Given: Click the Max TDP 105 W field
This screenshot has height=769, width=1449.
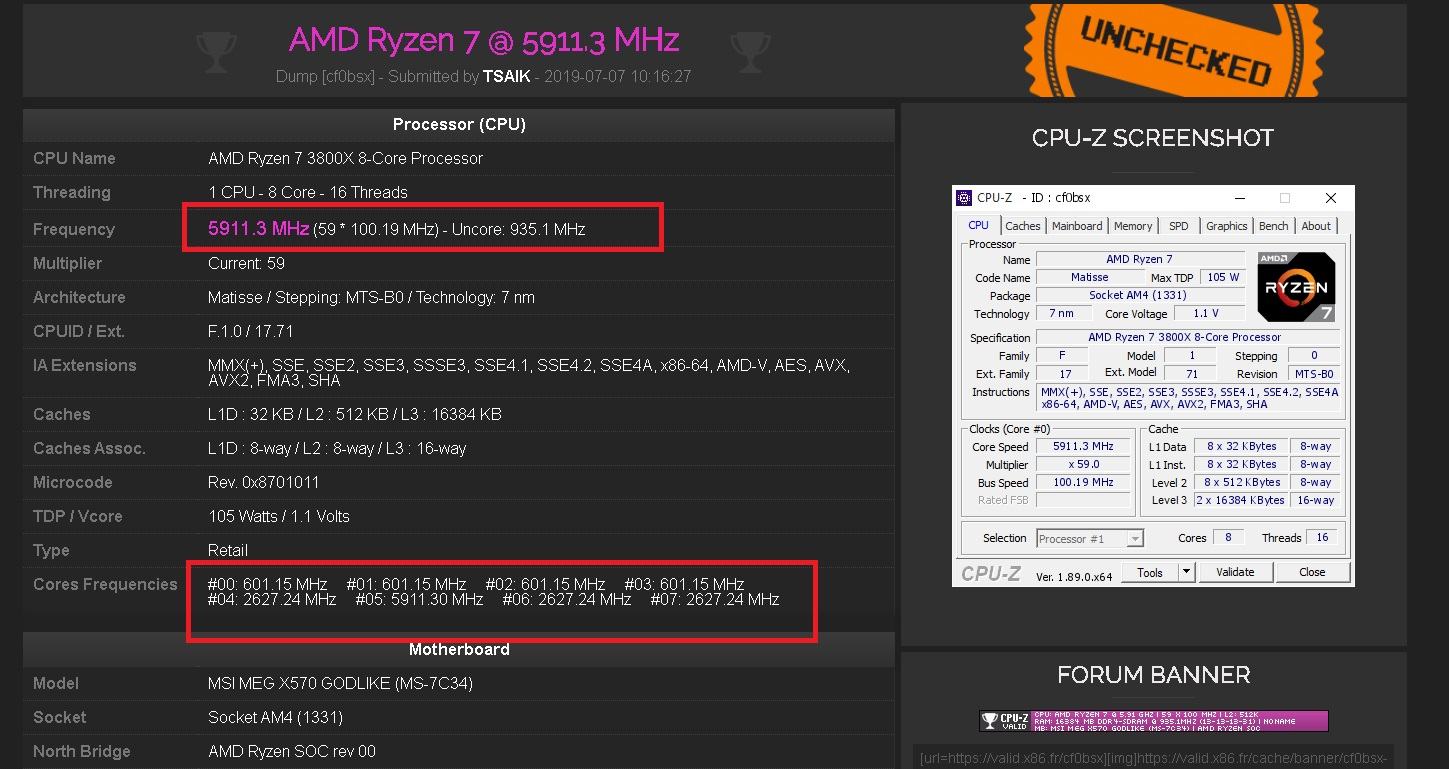Looking at the screenshot, I should click(1223, 277).
